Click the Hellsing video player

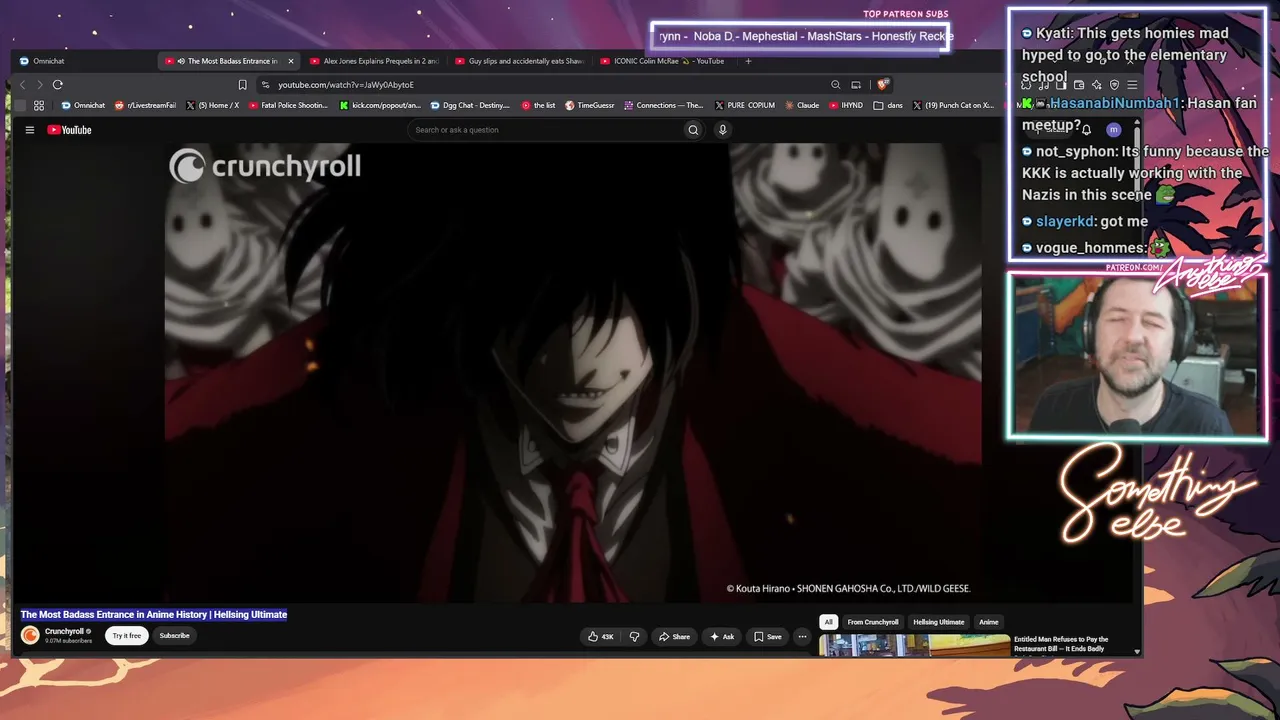click(x=572, y=372)
